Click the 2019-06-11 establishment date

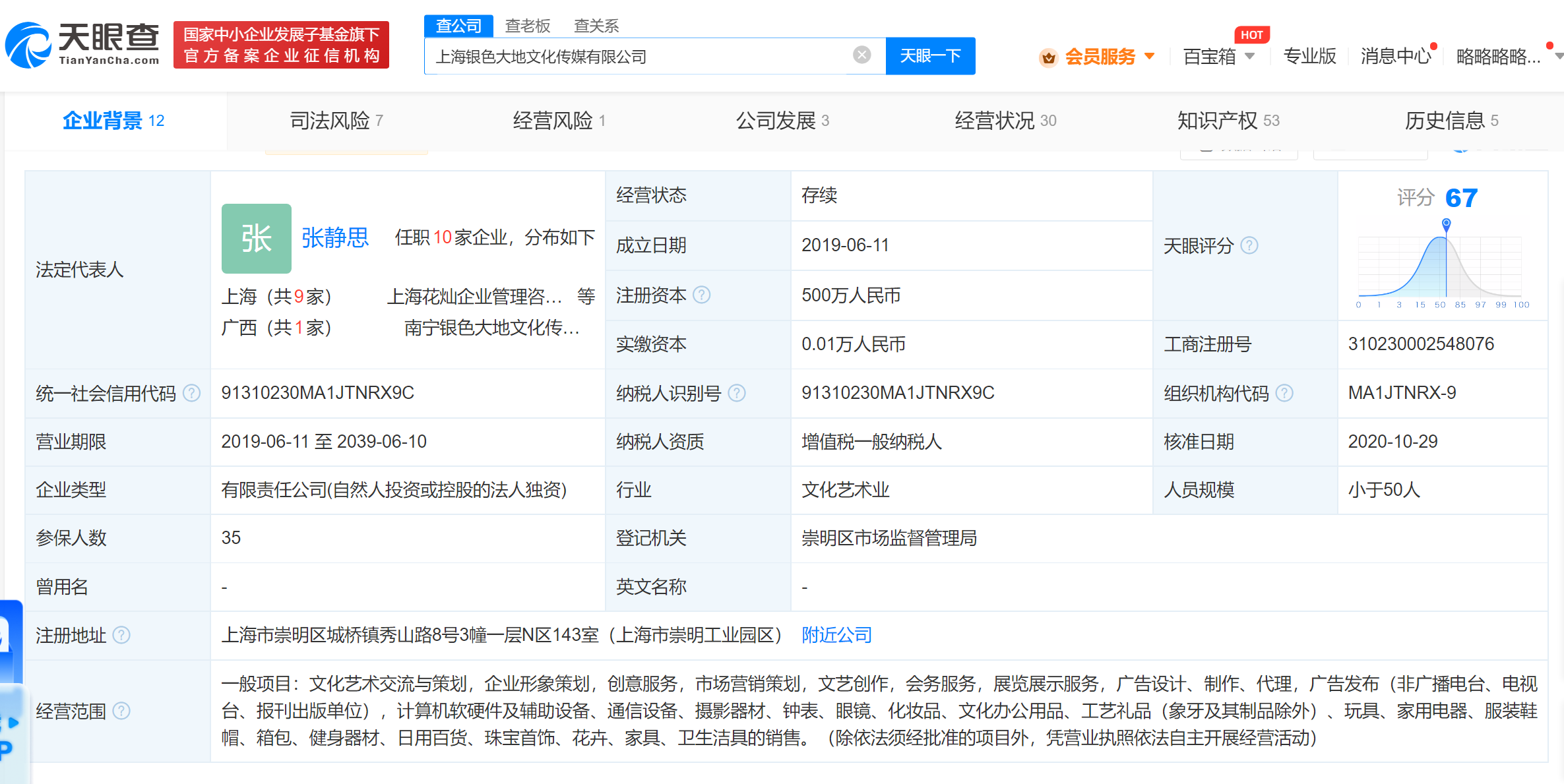(845, 245)
